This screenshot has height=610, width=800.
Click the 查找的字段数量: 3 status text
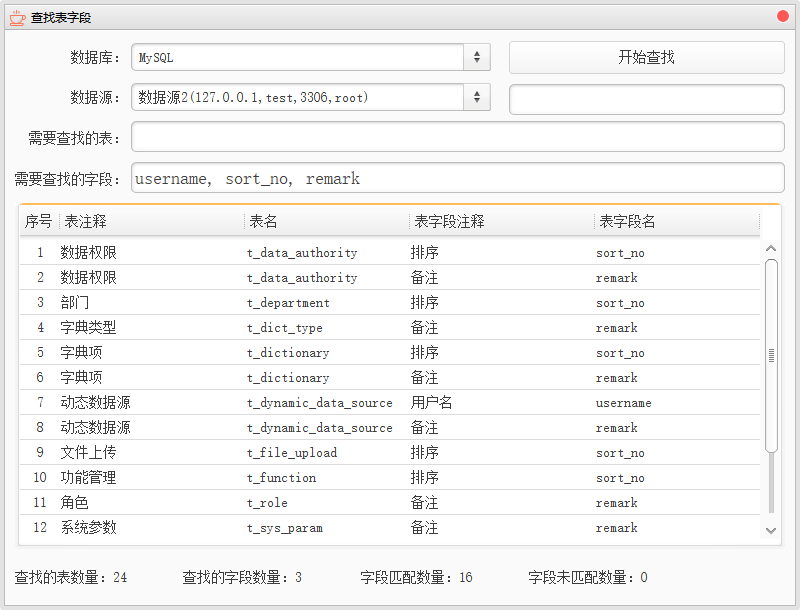242,577
